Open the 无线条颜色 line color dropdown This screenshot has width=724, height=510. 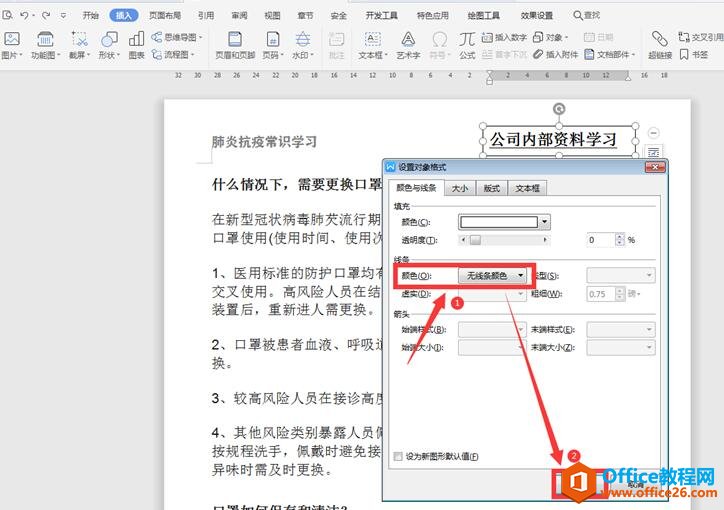(521, 275)
